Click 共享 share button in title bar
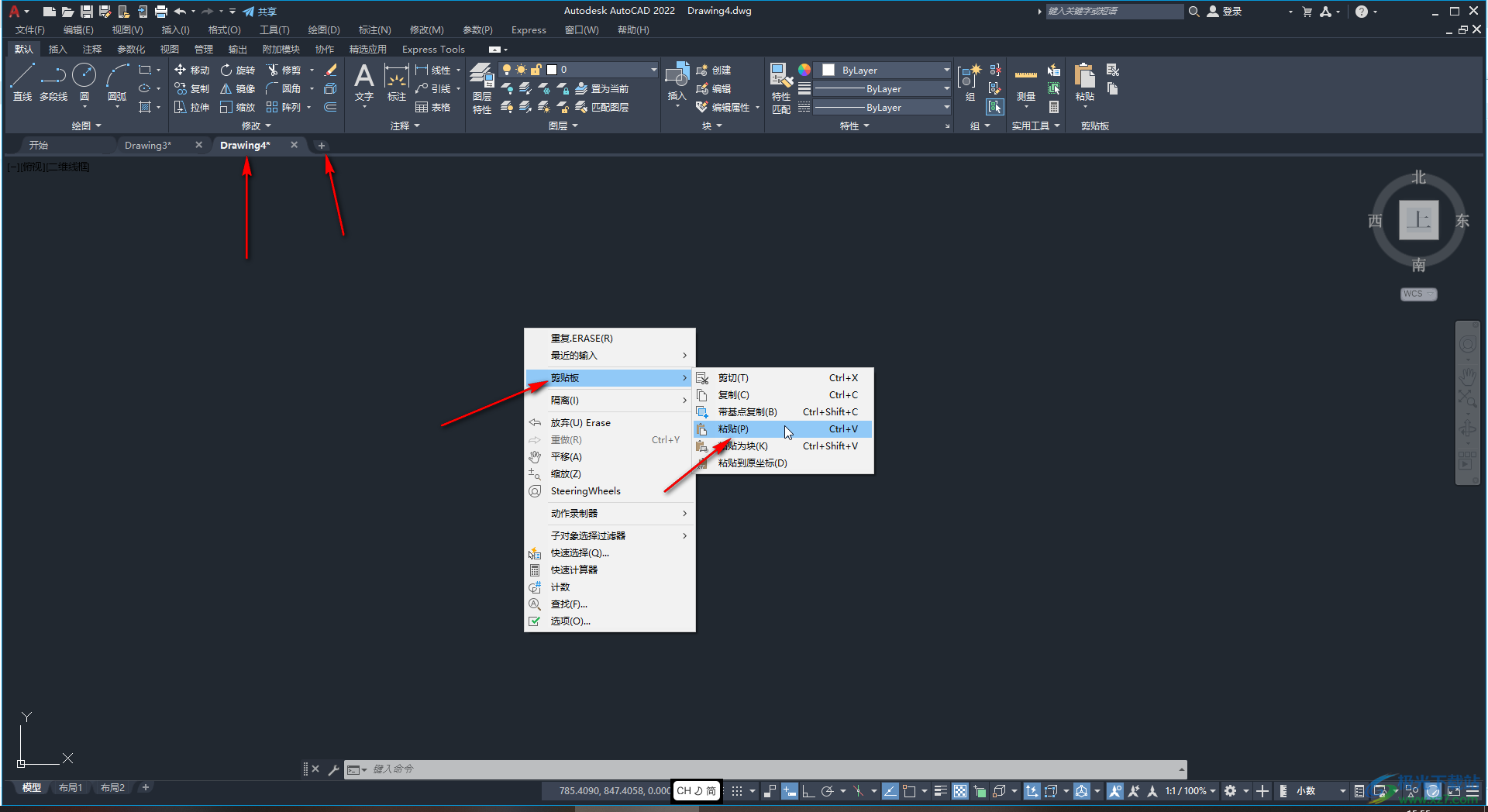This screenshot has width=1488, height=812. point(260,12)
